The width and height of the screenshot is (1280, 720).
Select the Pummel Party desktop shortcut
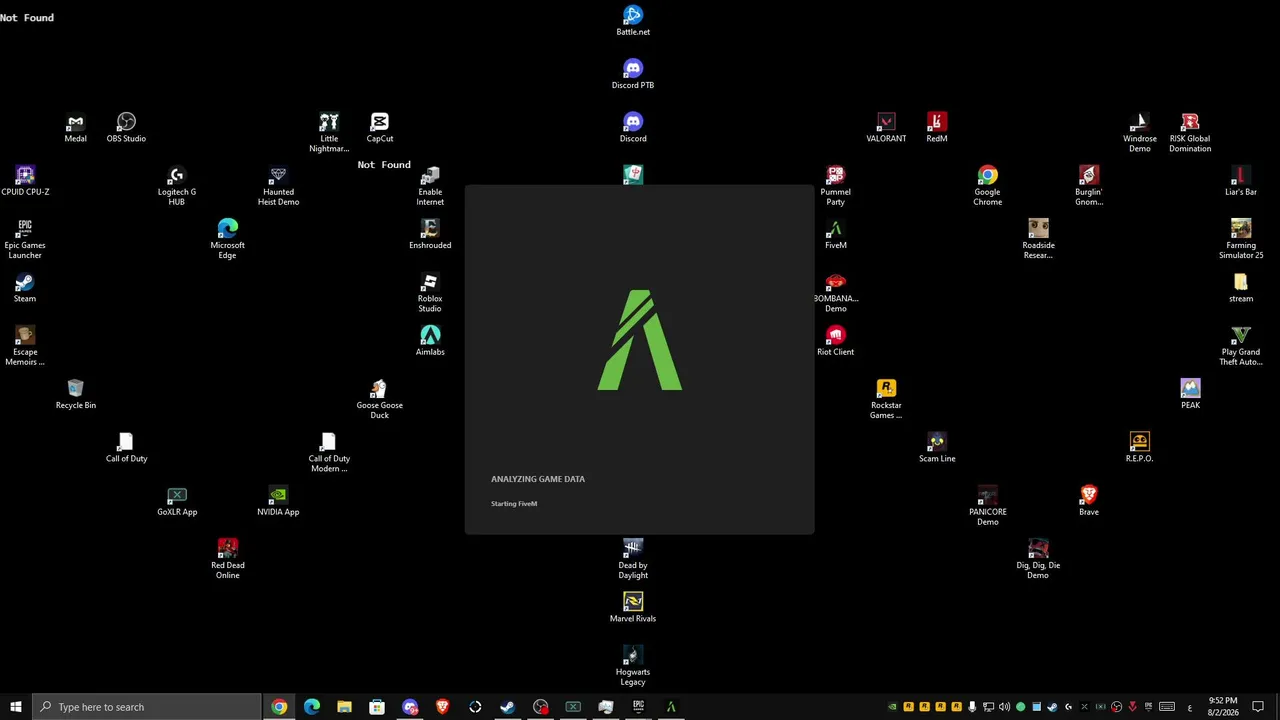click(836, 186)
